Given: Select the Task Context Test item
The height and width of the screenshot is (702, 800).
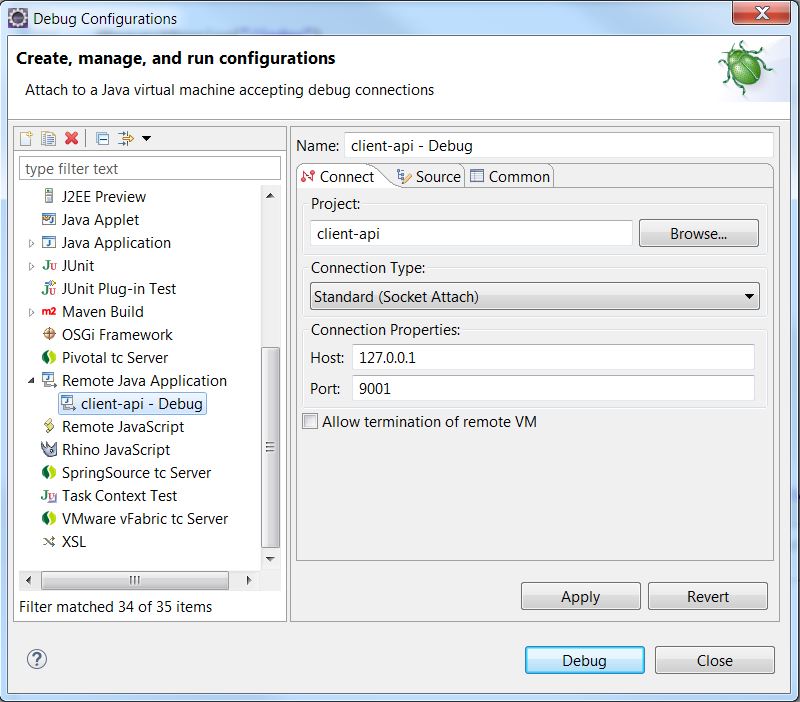Looking at the screenshot, I should [119, 495].
